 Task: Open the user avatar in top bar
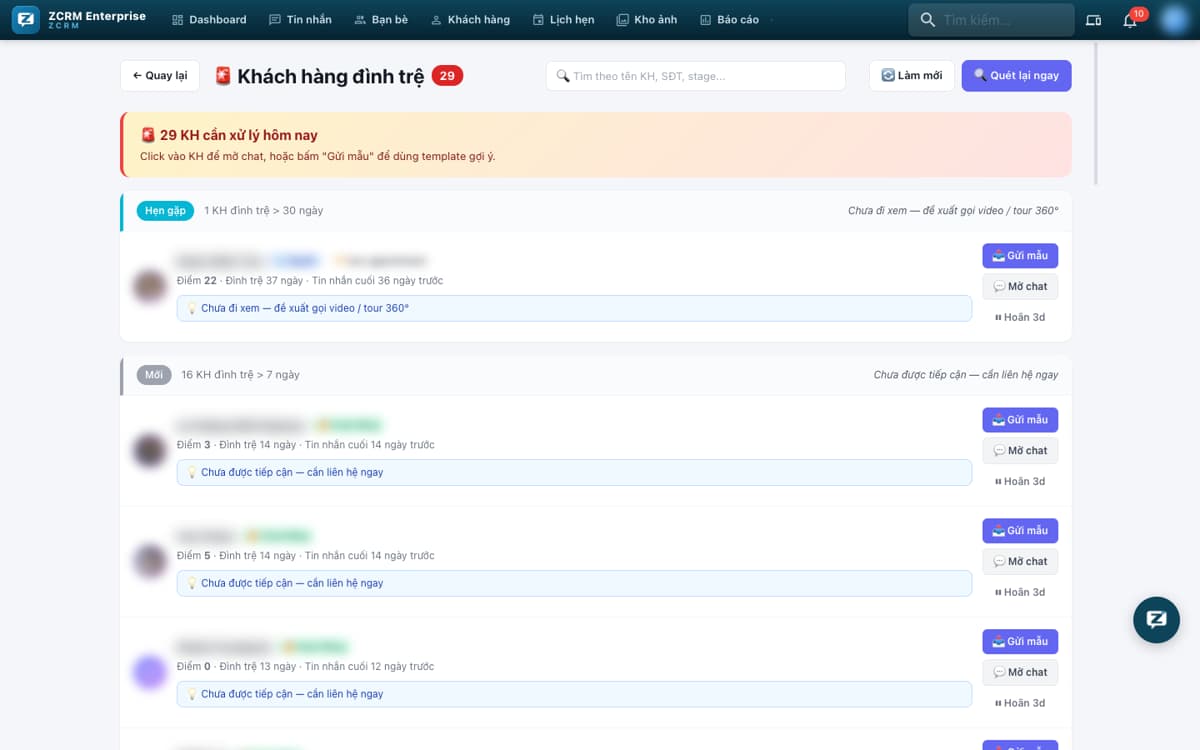(1173, 20)
